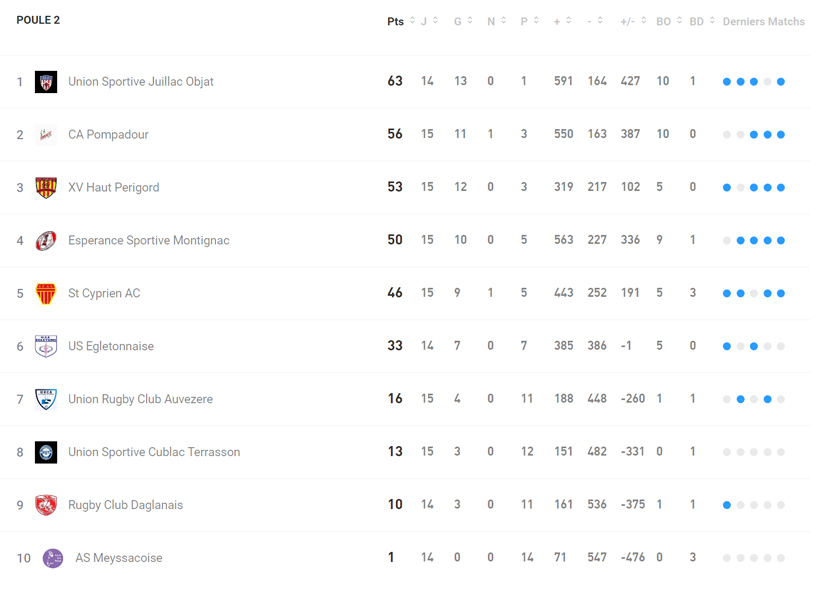Viewport: 822px width, 595px height.
Task: Click the CA Pompadour team logo
Action: pyautogui.click(x=46, y=135)
